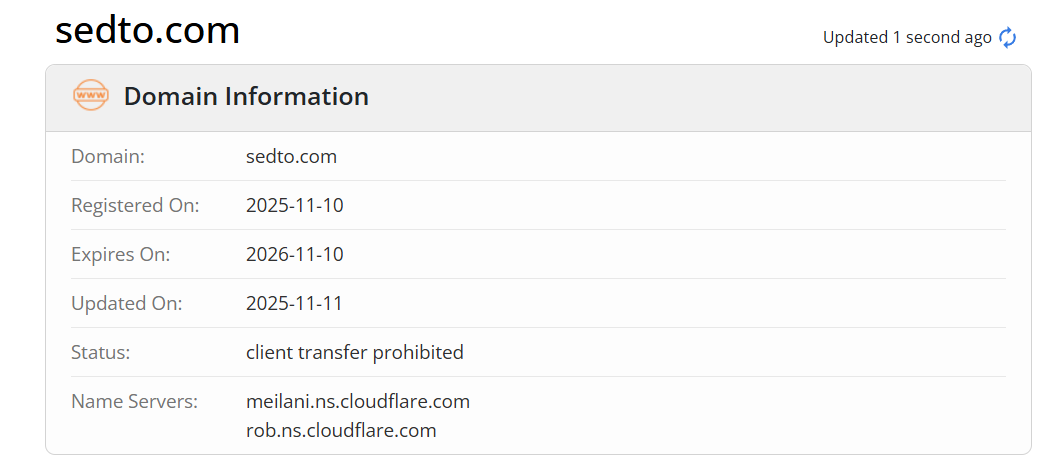Click the orange www globe icon

coord(90,96)
